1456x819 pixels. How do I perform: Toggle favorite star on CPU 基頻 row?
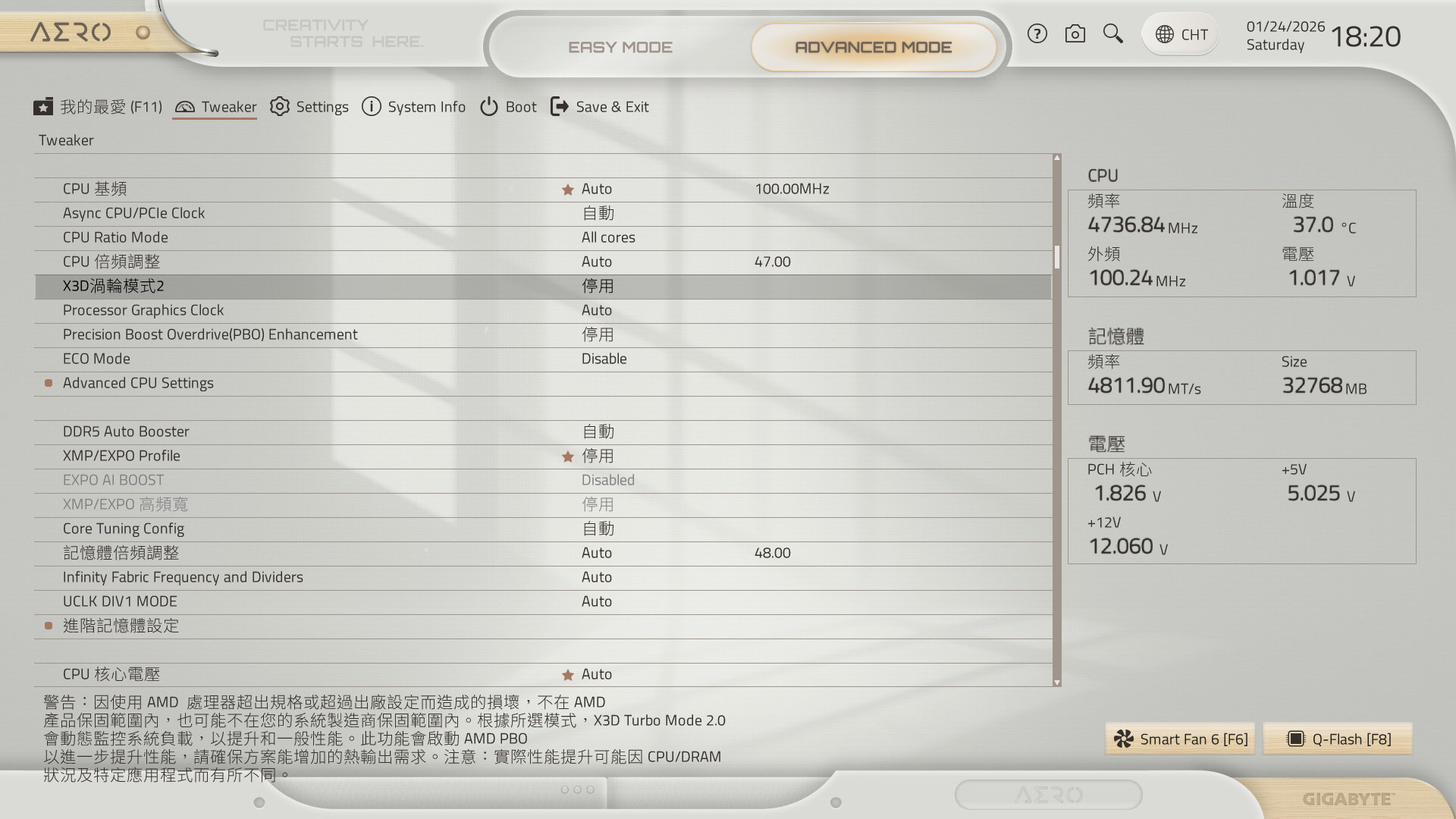tap(567, 190)
